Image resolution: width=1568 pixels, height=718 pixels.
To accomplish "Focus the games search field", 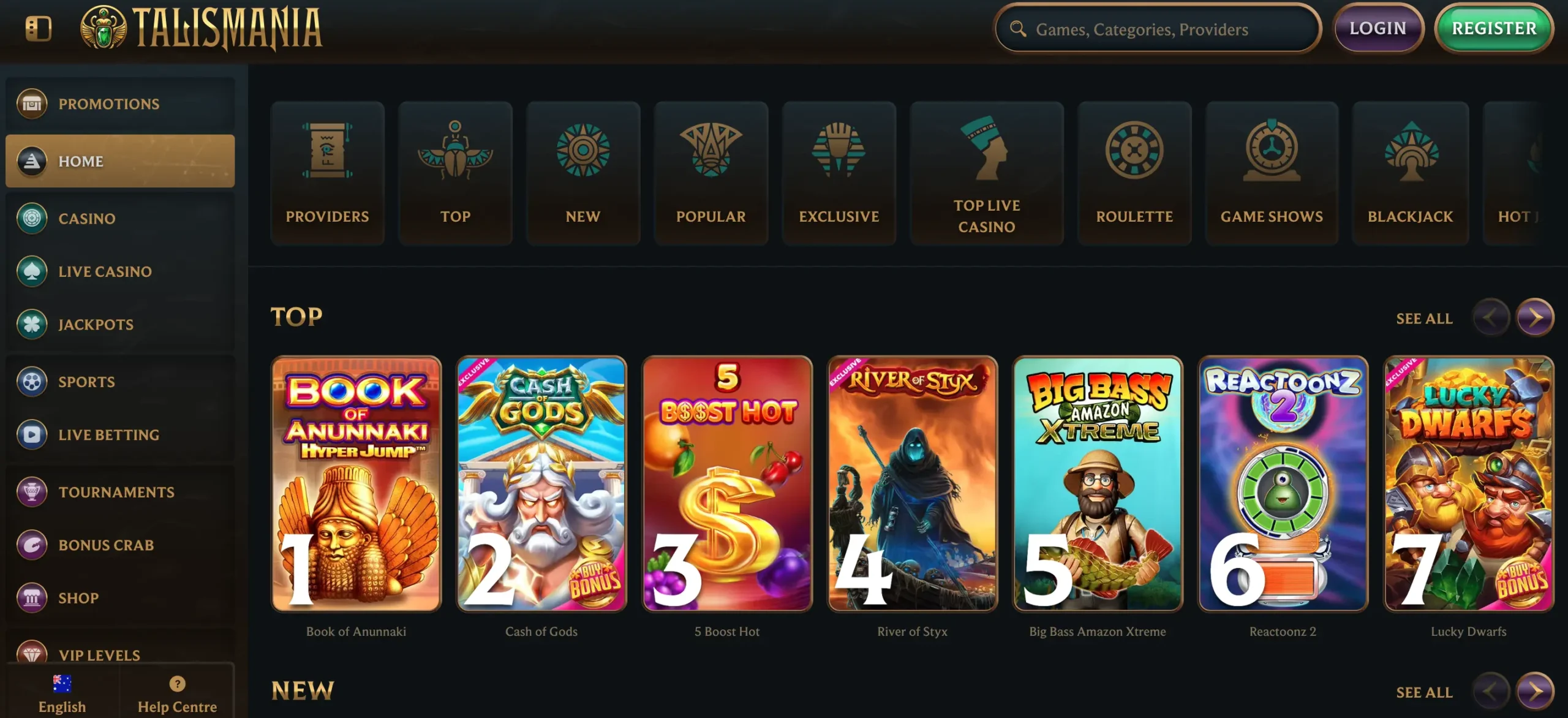I will 1157,29.
